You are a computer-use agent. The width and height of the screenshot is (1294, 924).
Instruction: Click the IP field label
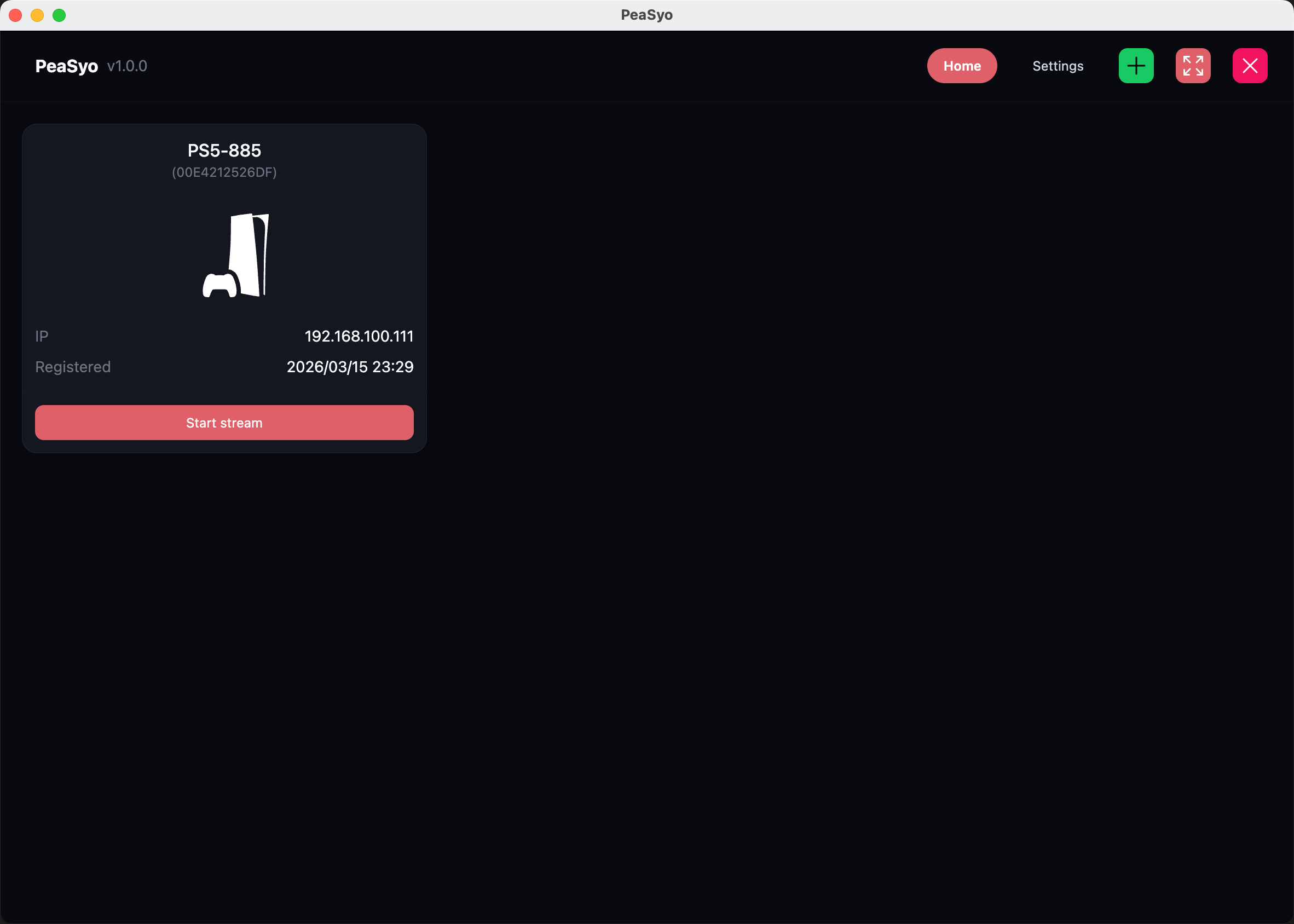point(42,336)
